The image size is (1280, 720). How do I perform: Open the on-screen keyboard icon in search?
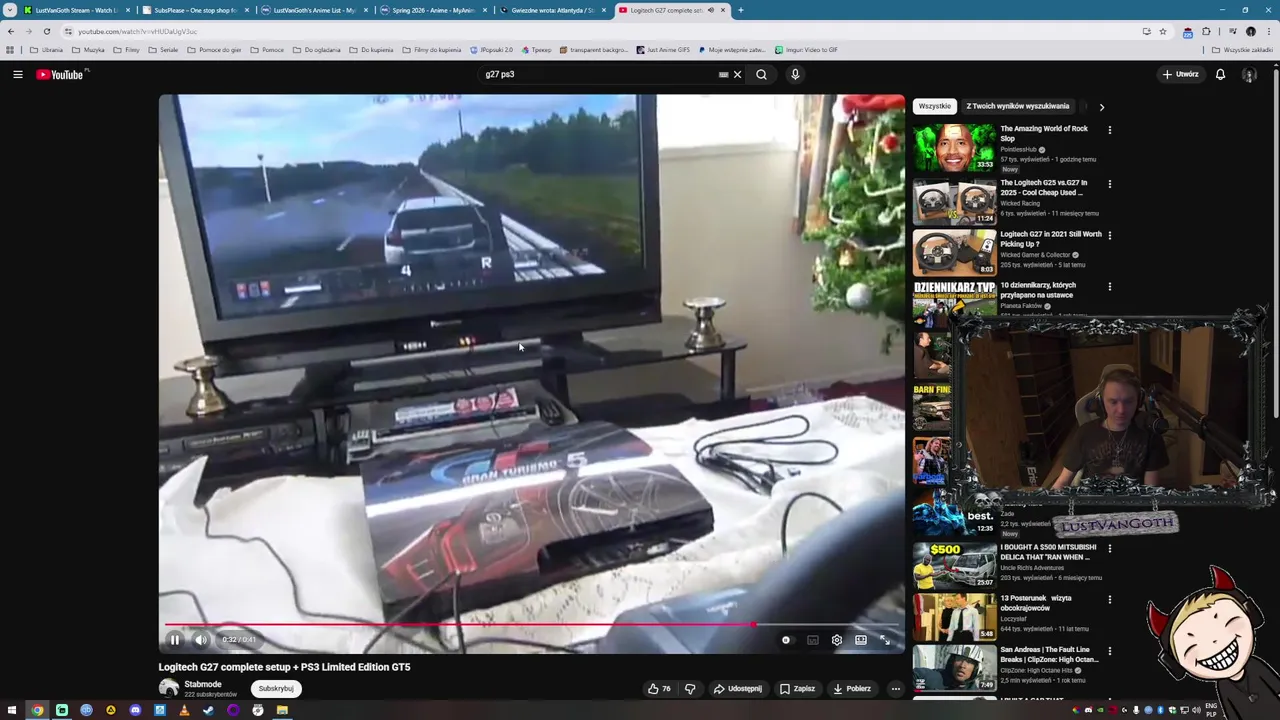click(723, 74)
